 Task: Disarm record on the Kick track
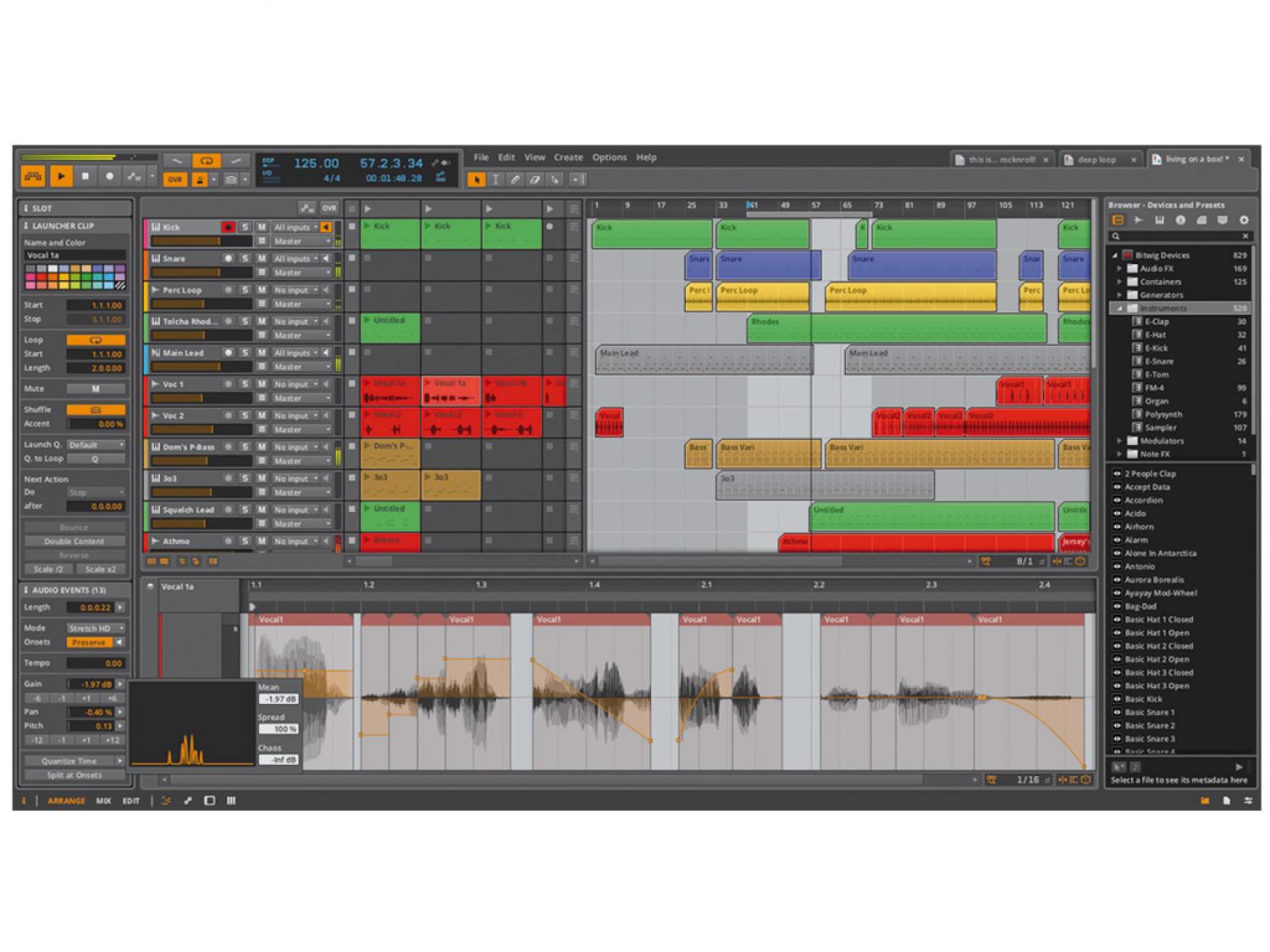228,228
